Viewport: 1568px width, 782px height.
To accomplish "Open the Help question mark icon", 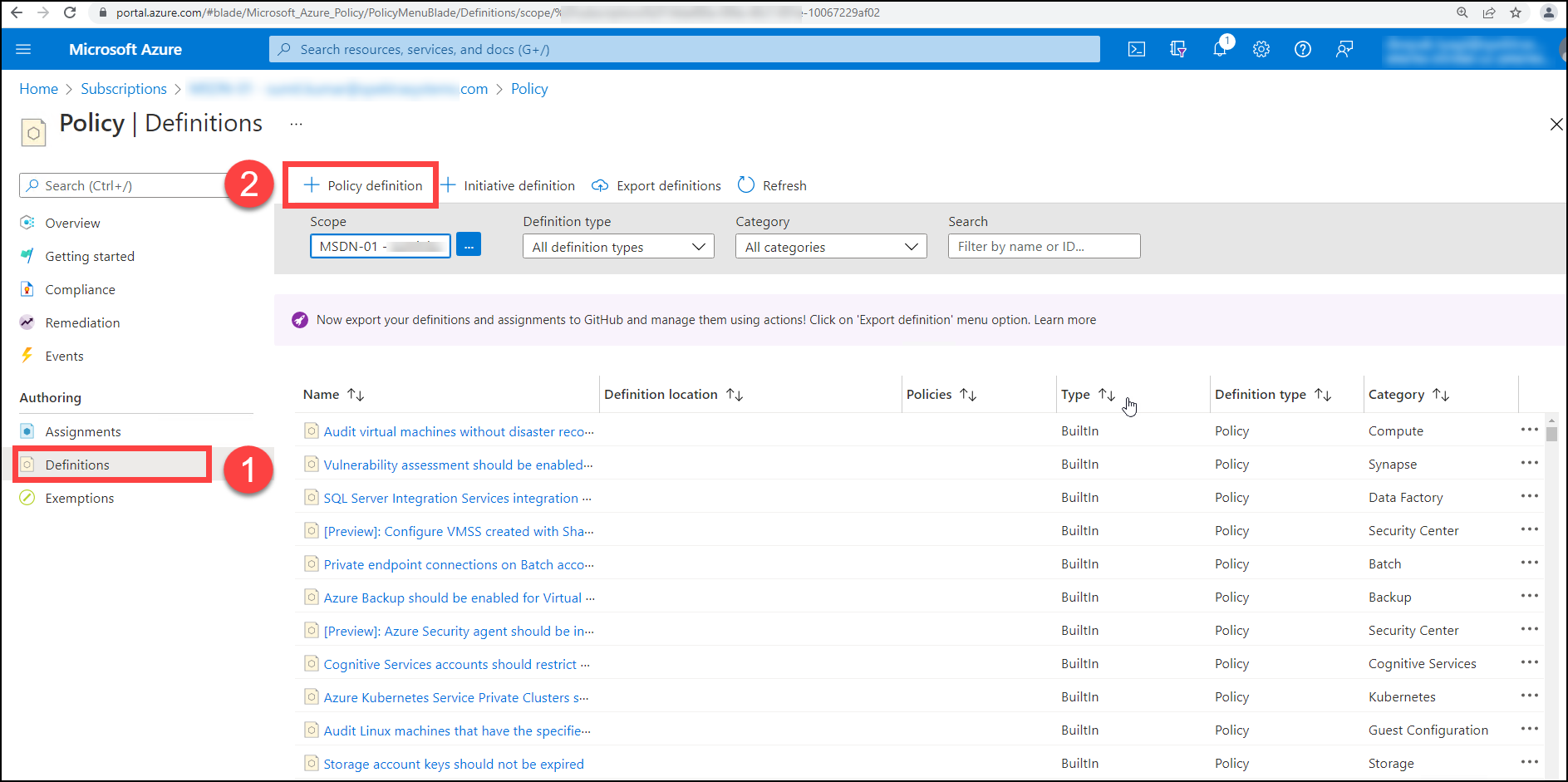I will click(x=1303, y=49).
